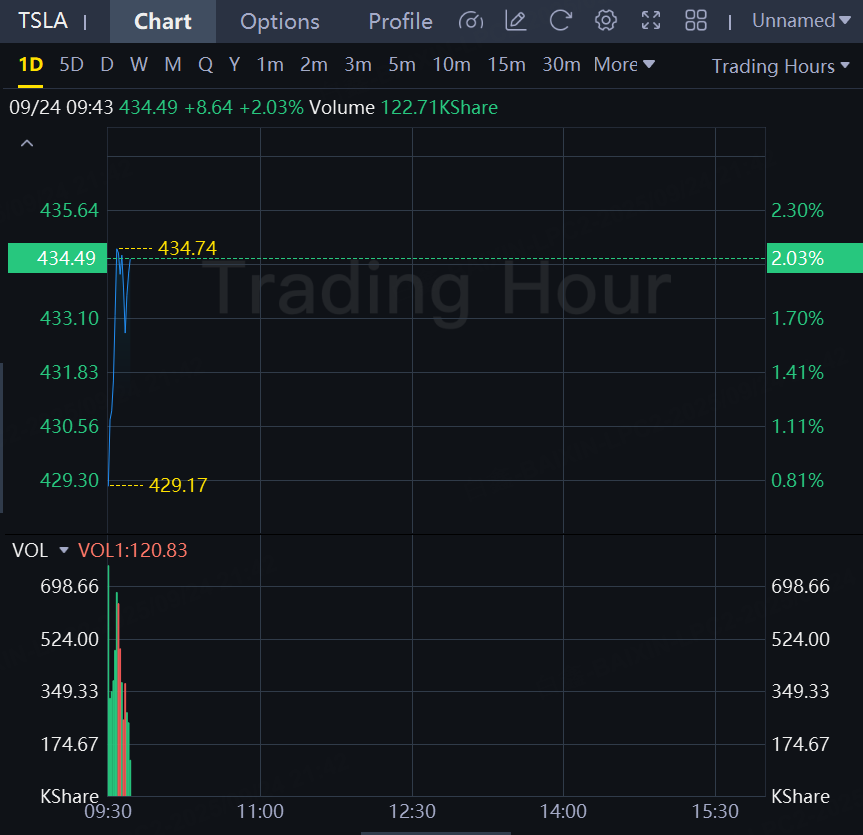The width and height of the screenshot is (863, 835).
Task: Click the low marker 429.17
Action: tap(178, 485)
